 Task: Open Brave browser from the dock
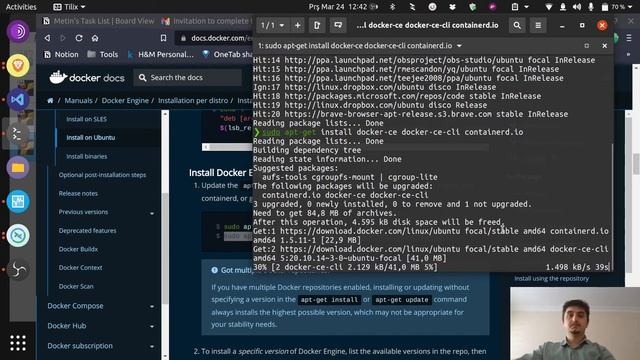(x=18, y=65)
